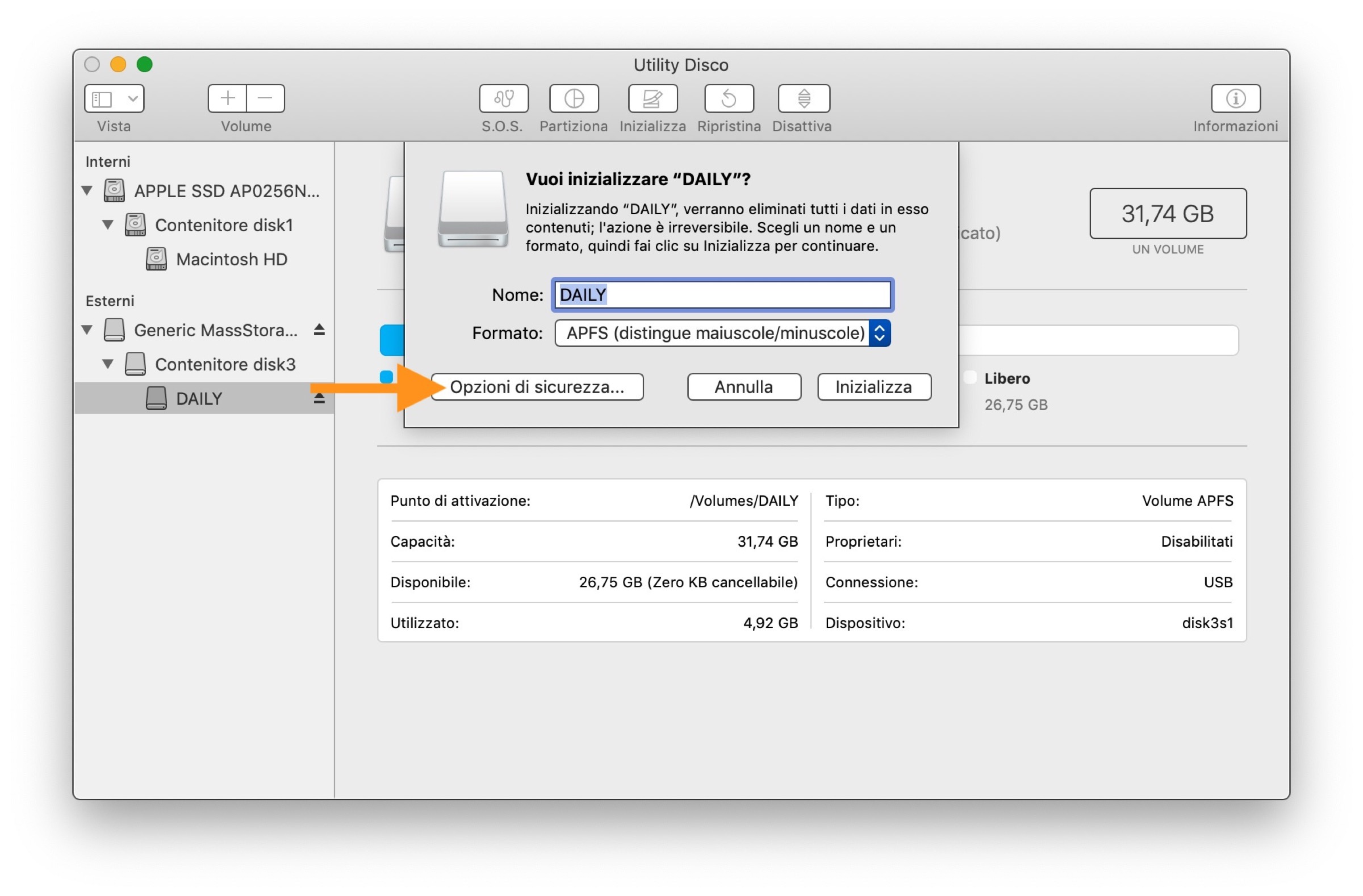Select Macintosh HD in the sidebar
Viewport: 1363px width, 896px height.
(231, 259)
